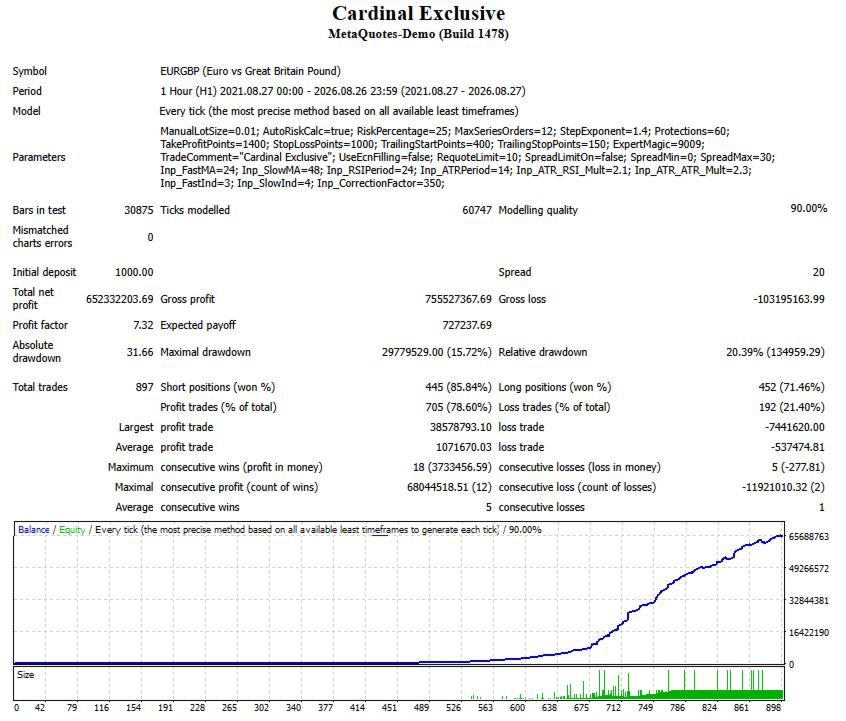Click the Equity legend label in chart

point(72,529)
